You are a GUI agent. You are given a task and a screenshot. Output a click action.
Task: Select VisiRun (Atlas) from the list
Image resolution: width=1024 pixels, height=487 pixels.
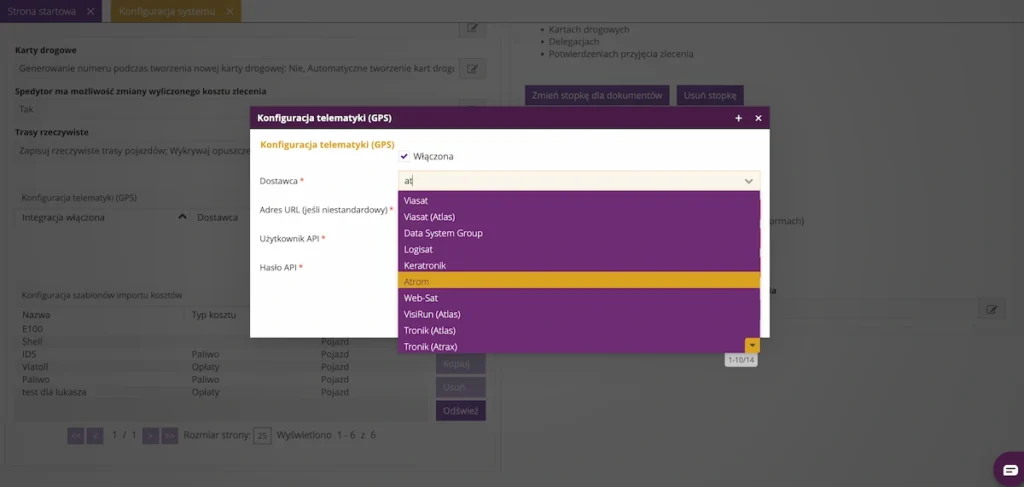click(579, 314)
